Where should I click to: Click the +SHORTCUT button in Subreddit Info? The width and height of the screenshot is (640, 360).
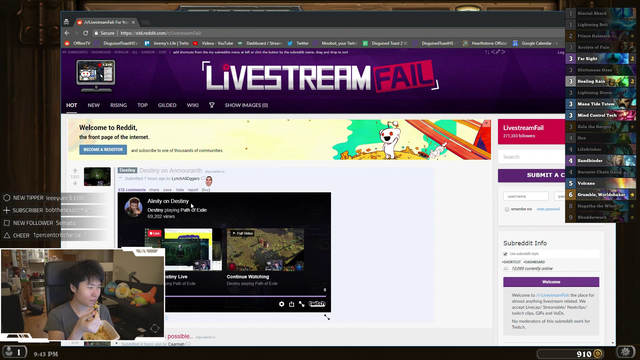click(512, 262)
